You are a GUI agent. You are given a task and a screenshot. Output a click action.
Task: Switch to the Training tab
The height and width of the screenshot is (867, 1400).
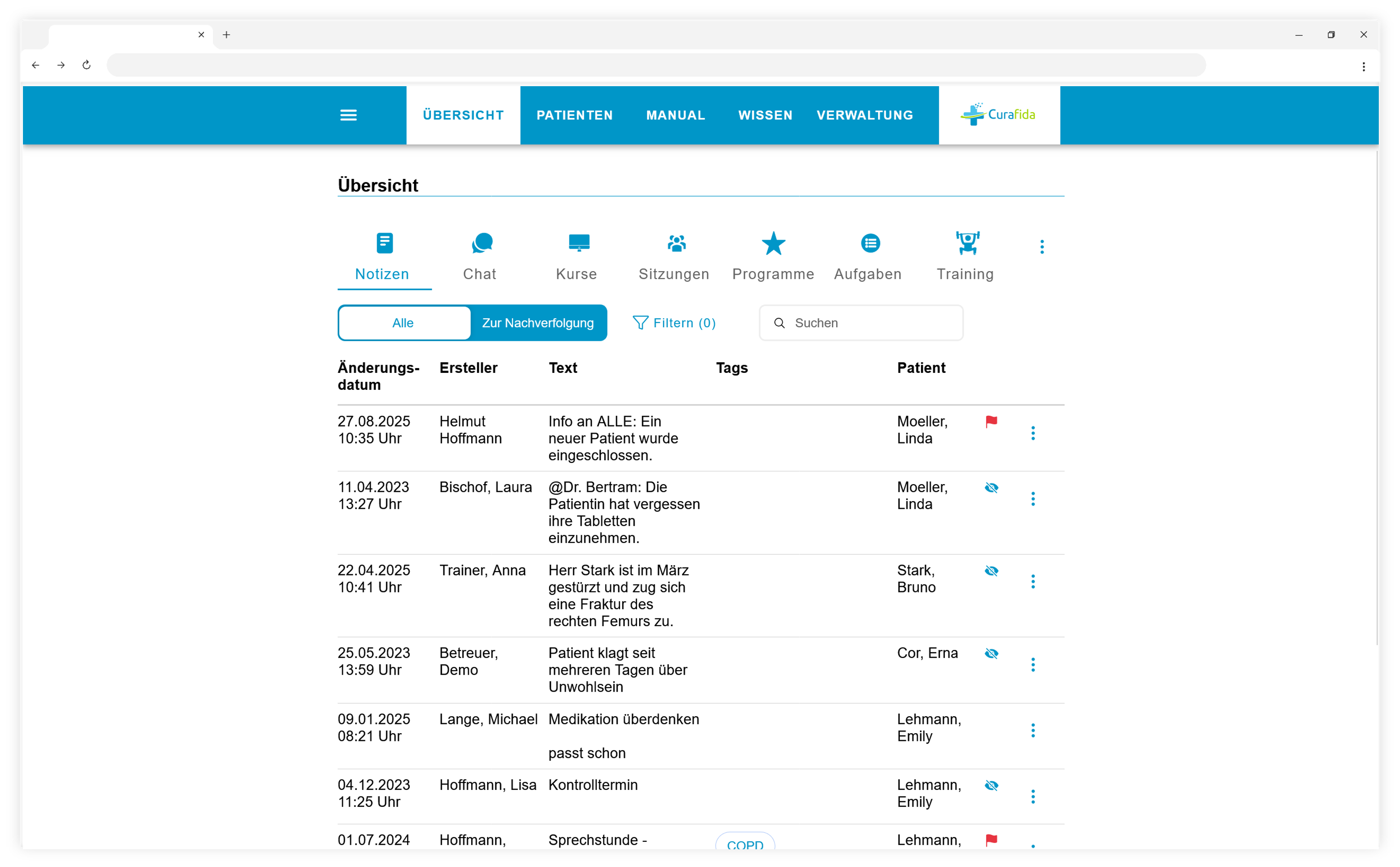click(x=965, y=257)
